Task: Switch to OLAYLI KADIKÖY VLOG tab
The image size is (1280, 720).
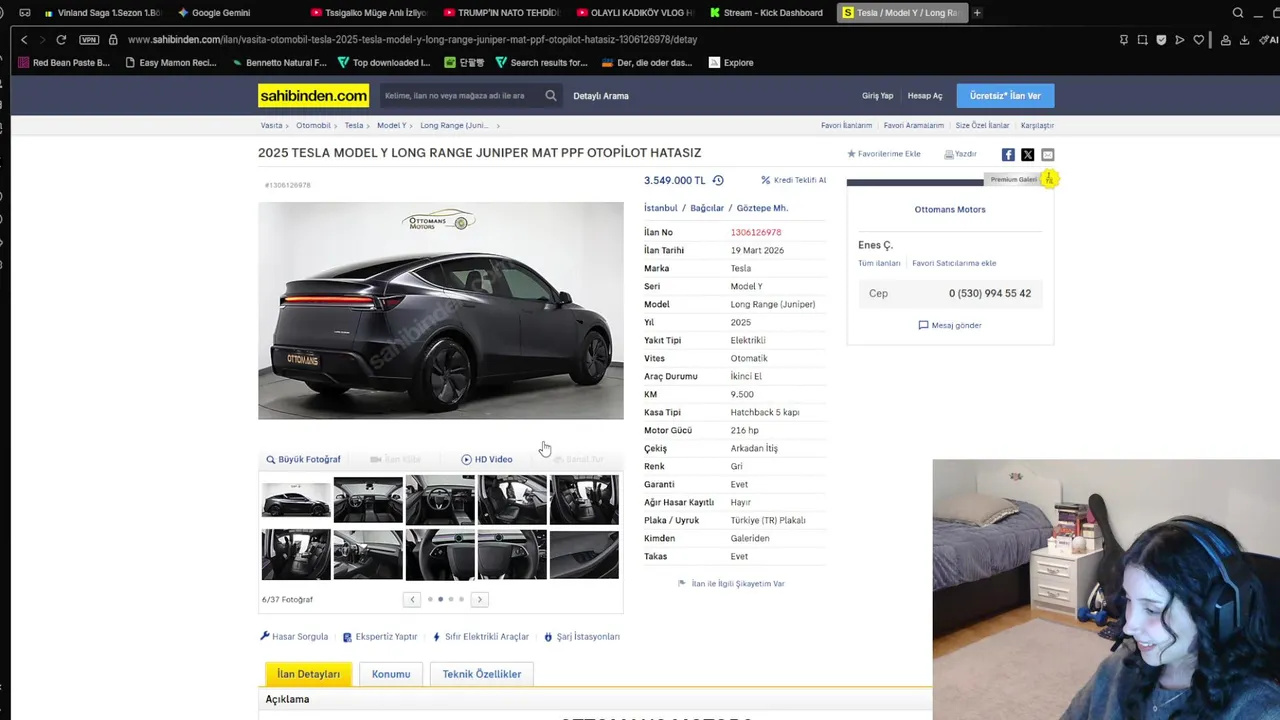Action: coord(634,13)
